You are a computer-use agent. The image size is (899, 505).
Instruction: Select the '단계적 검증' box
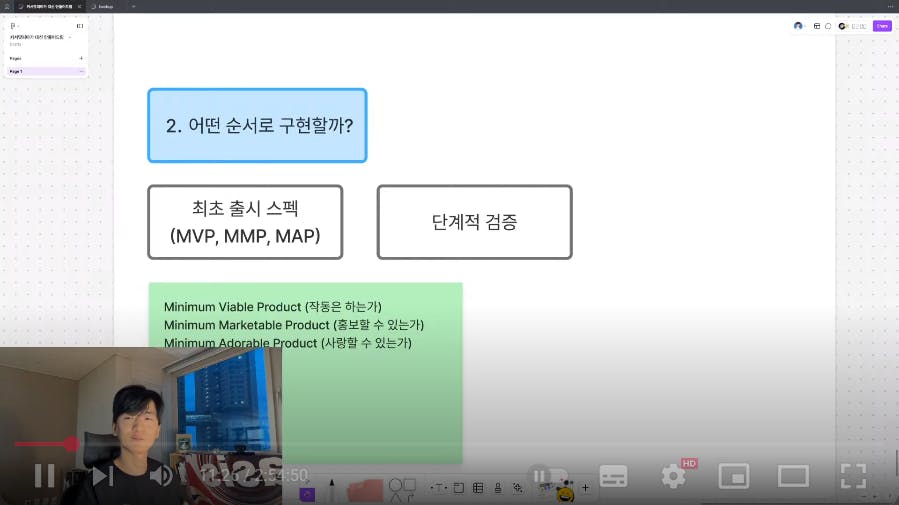475,222
